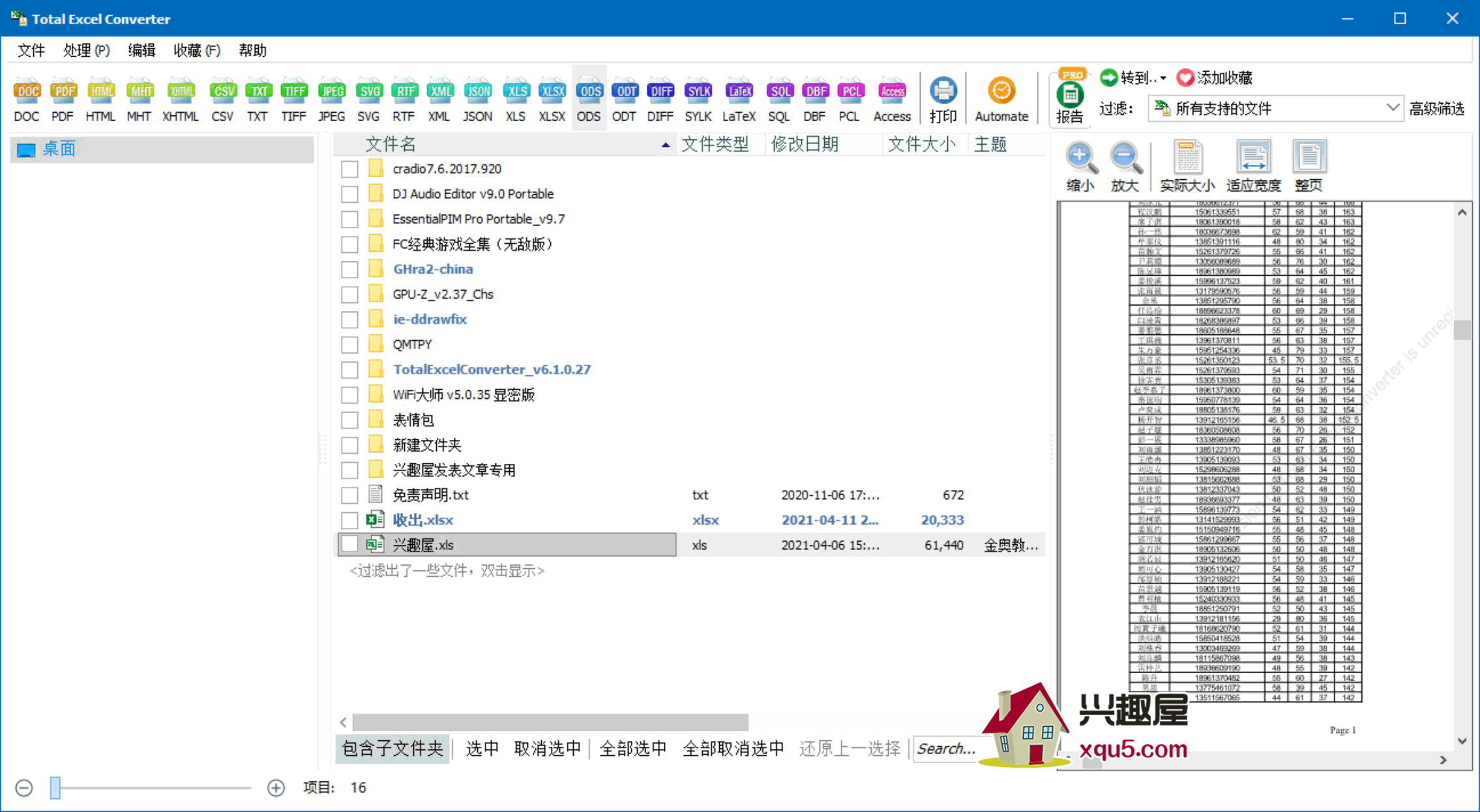The width and height of the screenshot is (1480, 812).
Task: Toggle the checkbox for the QMTPY folder
Action: pos(349,344)
